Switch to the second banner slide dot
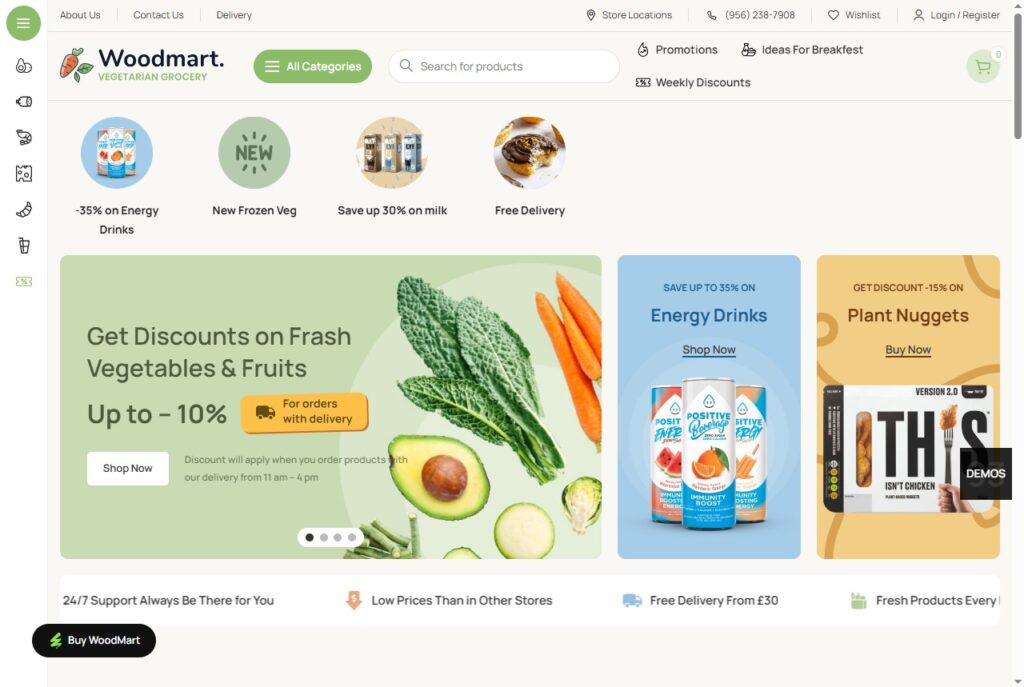 point(324,537)
